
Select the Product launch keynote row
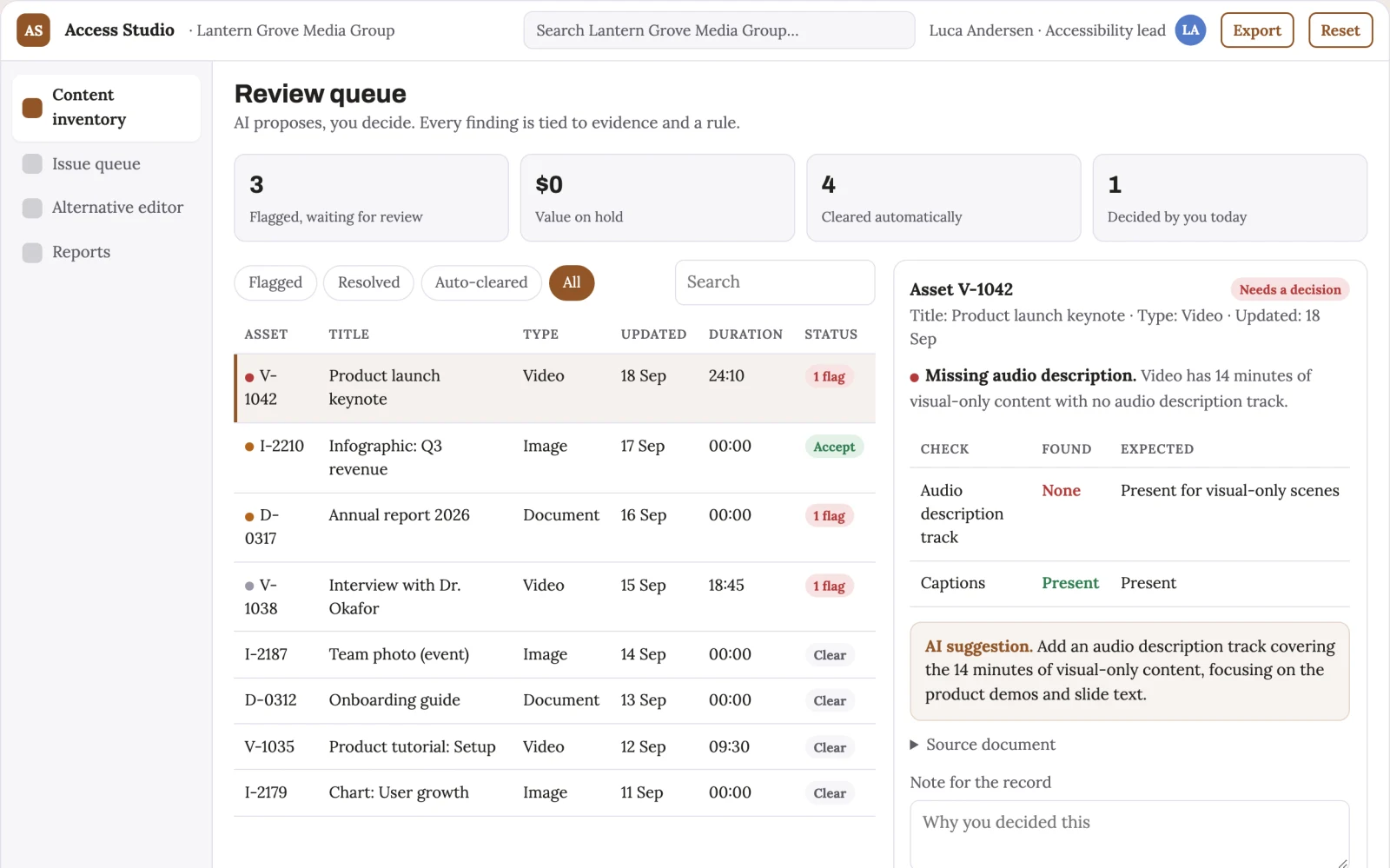[x=554, y=388]
